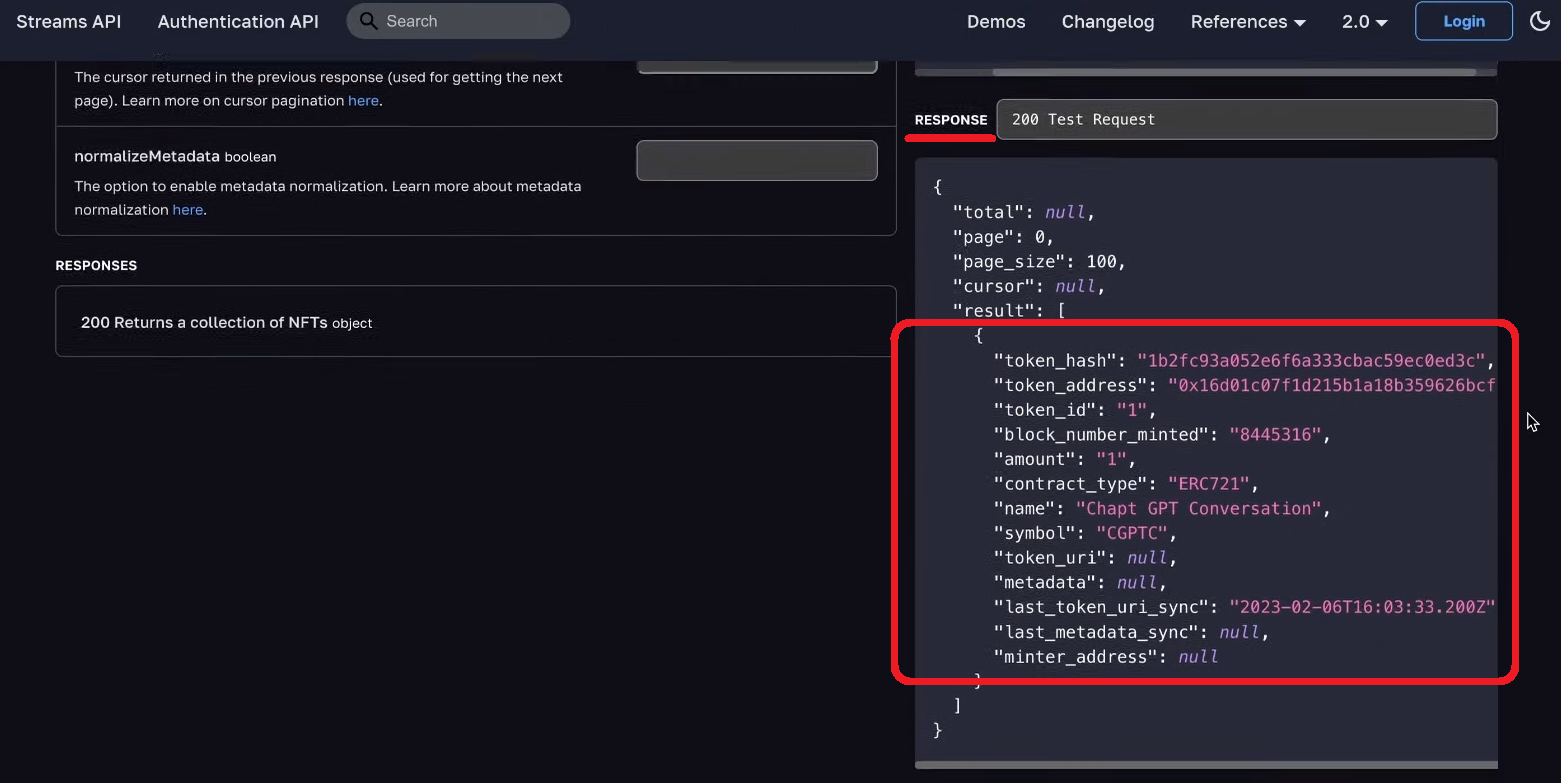Focus the Search text field

tap(470, 21)
